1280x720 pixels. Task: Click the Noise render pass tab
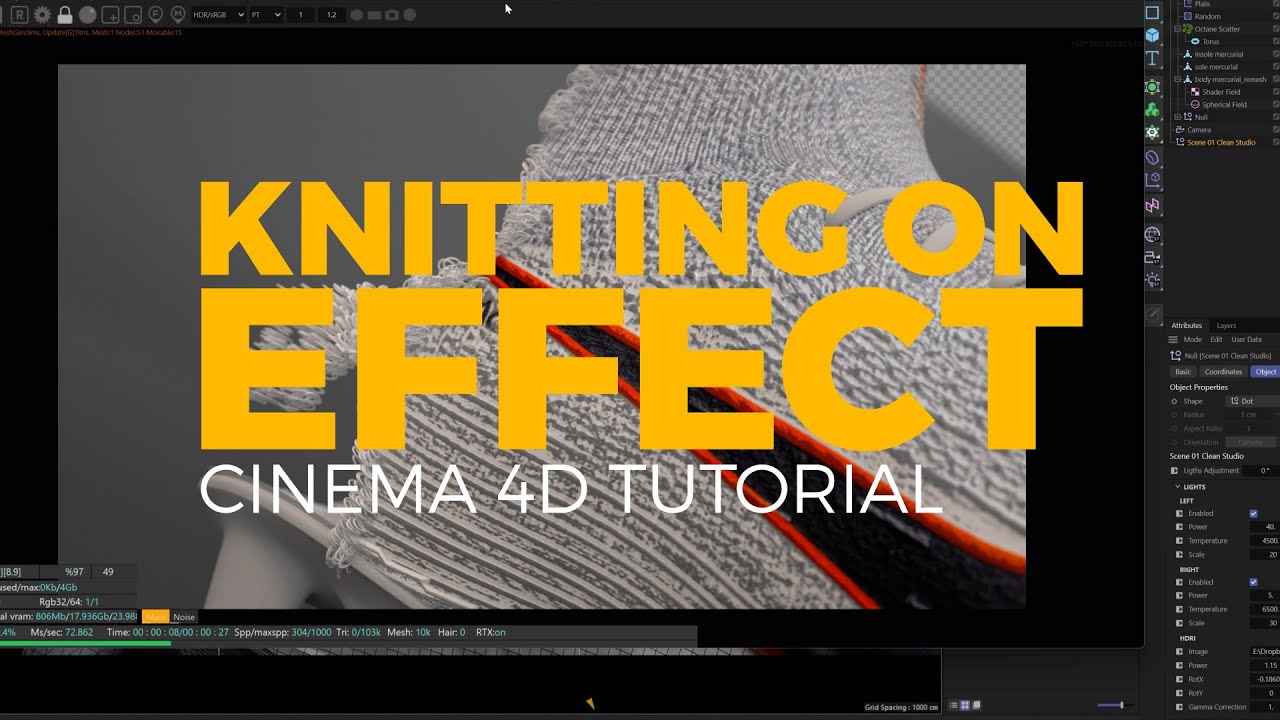point(184,617)
